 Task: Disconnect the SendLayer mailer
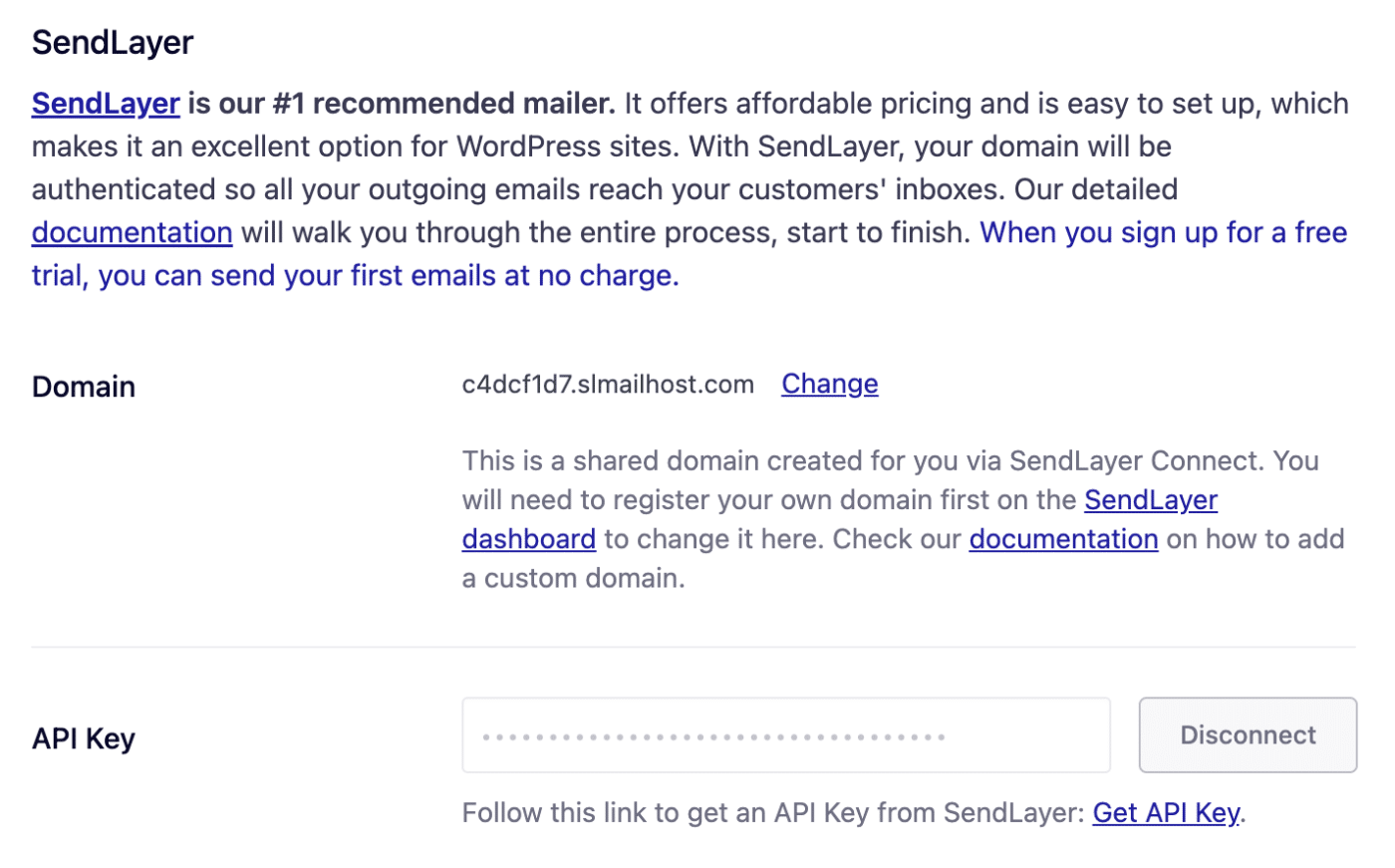(1247, 734)
